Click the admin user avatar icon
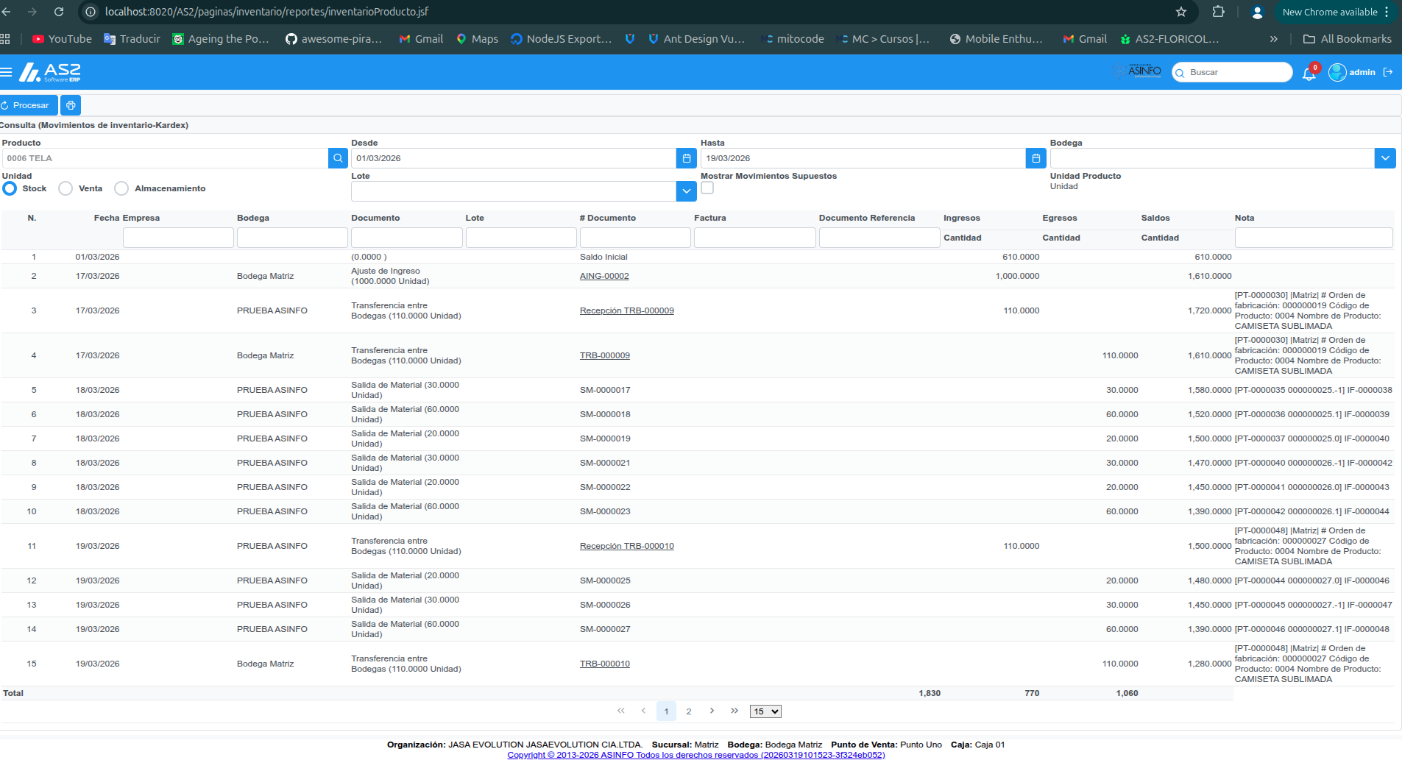1402x760 pixels. click(1337, 72)
